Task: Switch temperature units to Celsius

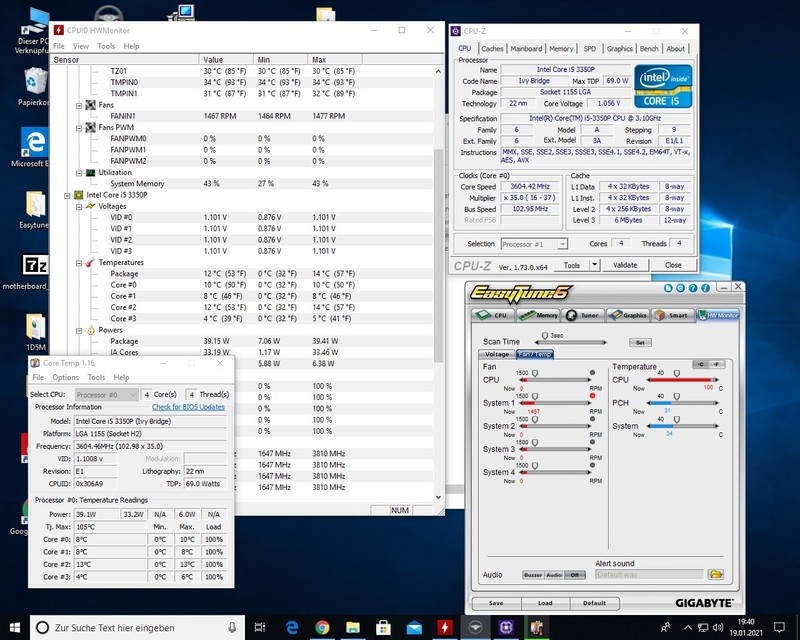Action: coord(701,364)
